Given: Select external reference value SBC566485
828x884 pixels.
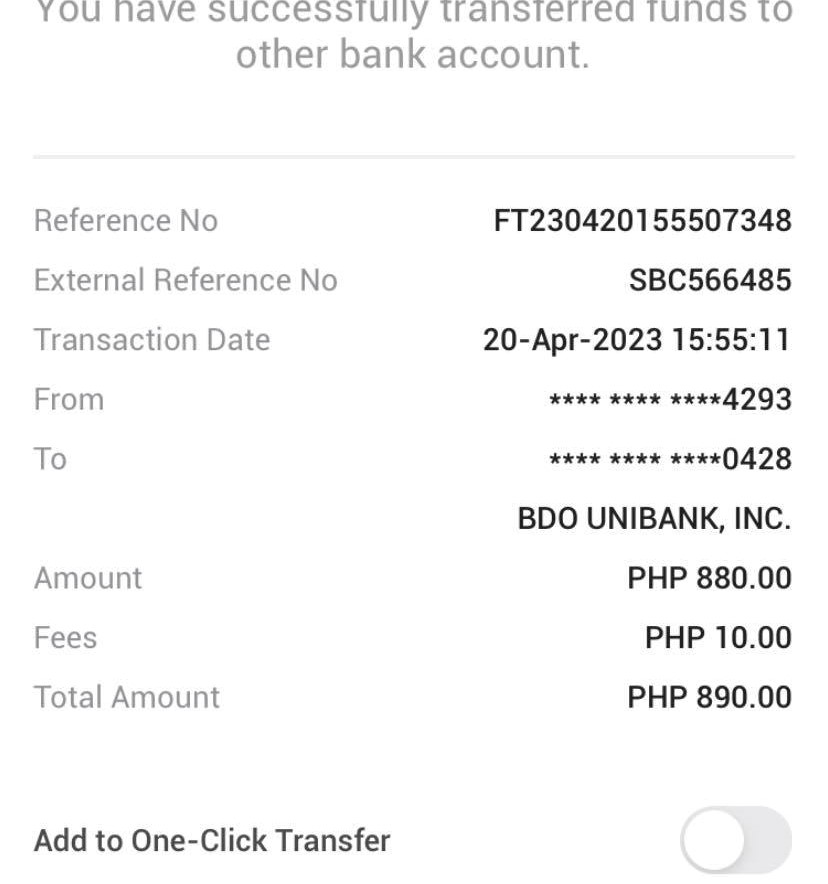Looking at the screenshot, I should [x=709, y=280].
